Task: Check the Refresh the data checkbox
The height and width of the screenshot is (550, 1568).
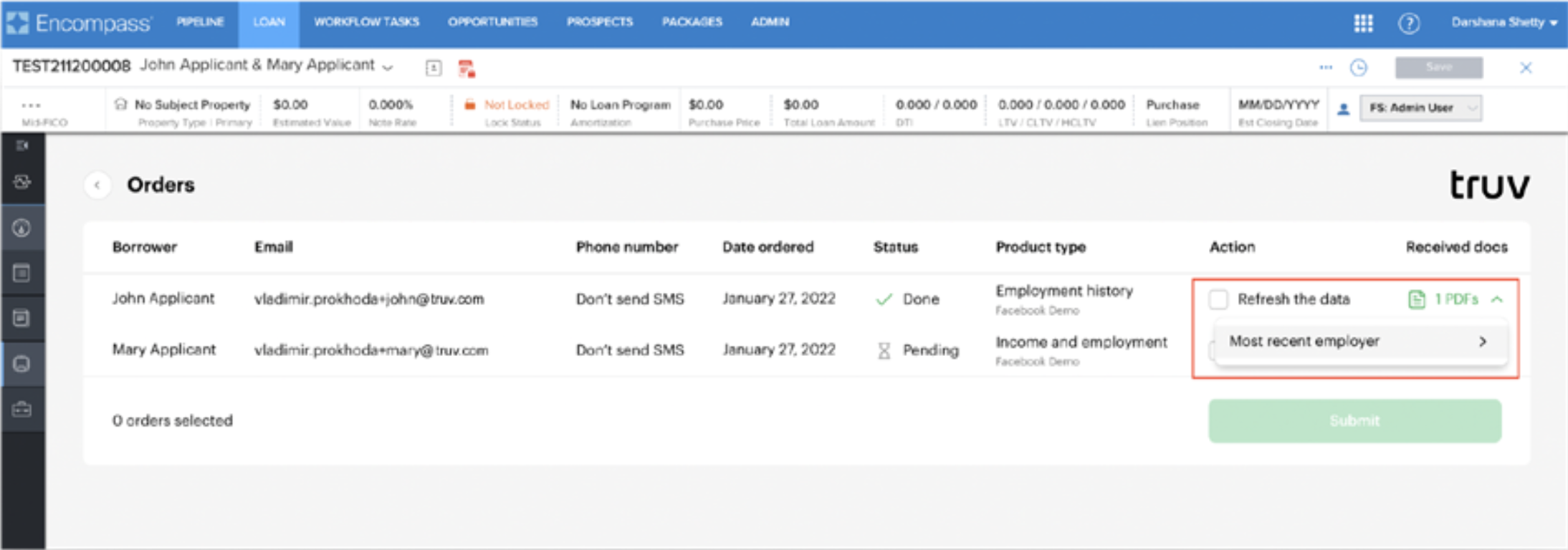Action: (x=1218, y=299)
